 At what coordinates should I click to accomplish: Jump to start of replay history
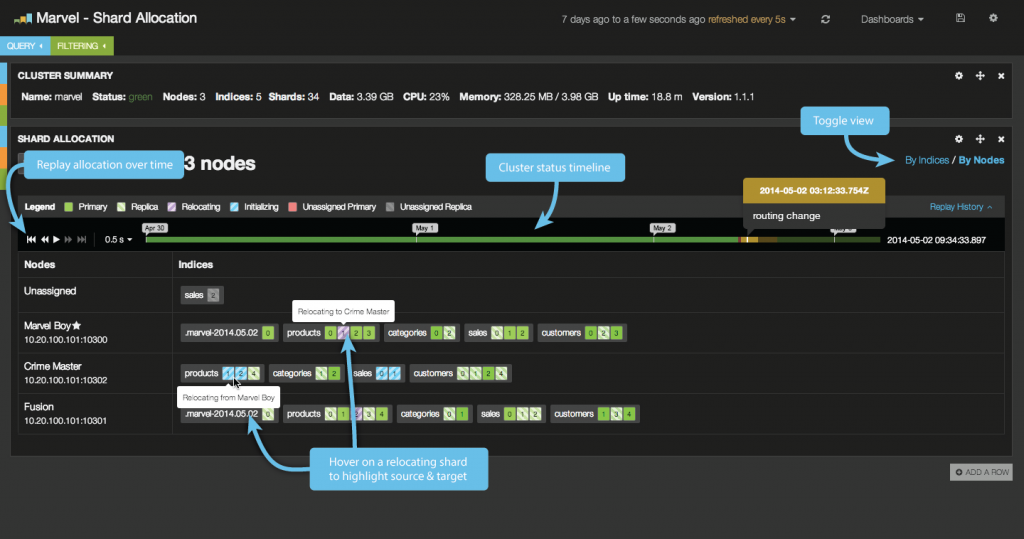pyautogui.click(x=31, y=240)
